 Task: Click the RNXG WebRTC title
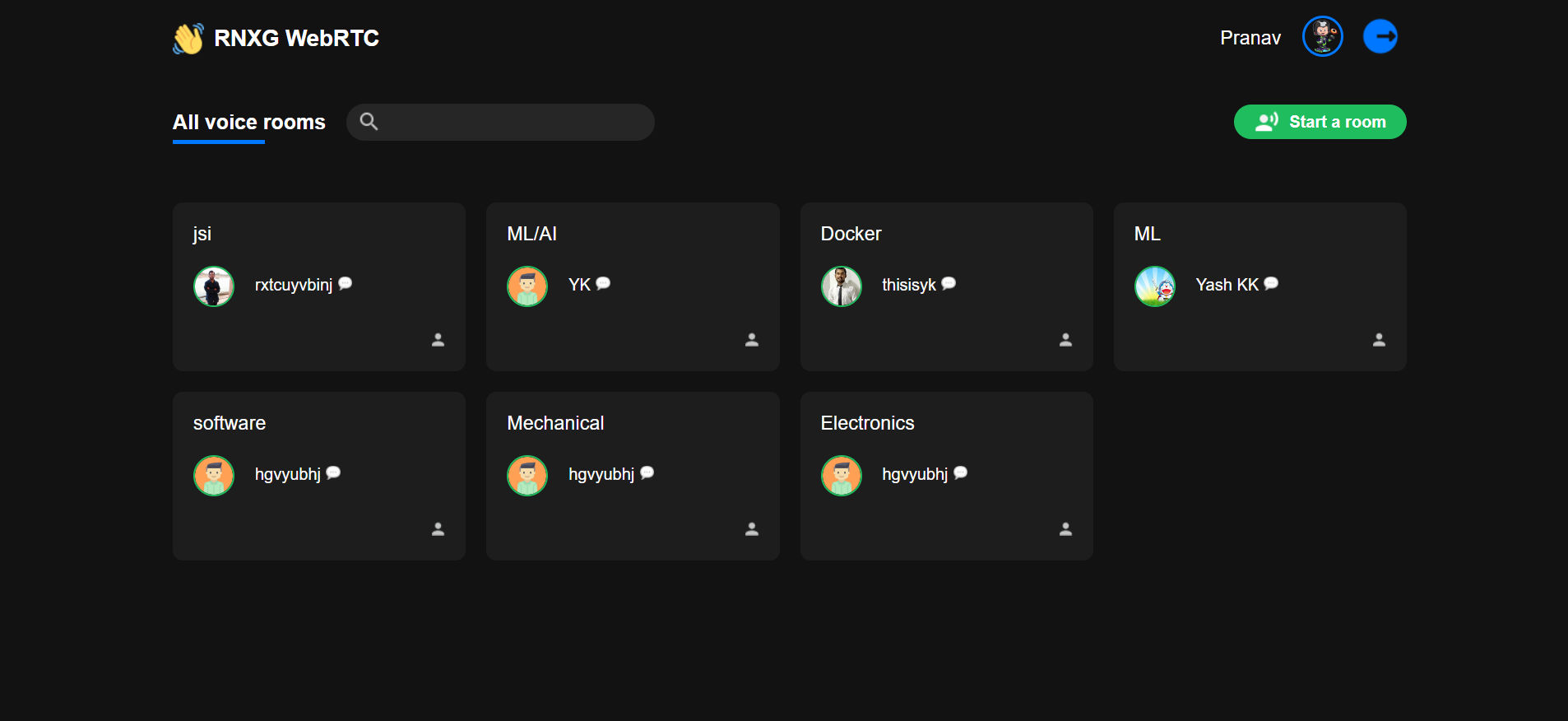click(x=296, y=38)
